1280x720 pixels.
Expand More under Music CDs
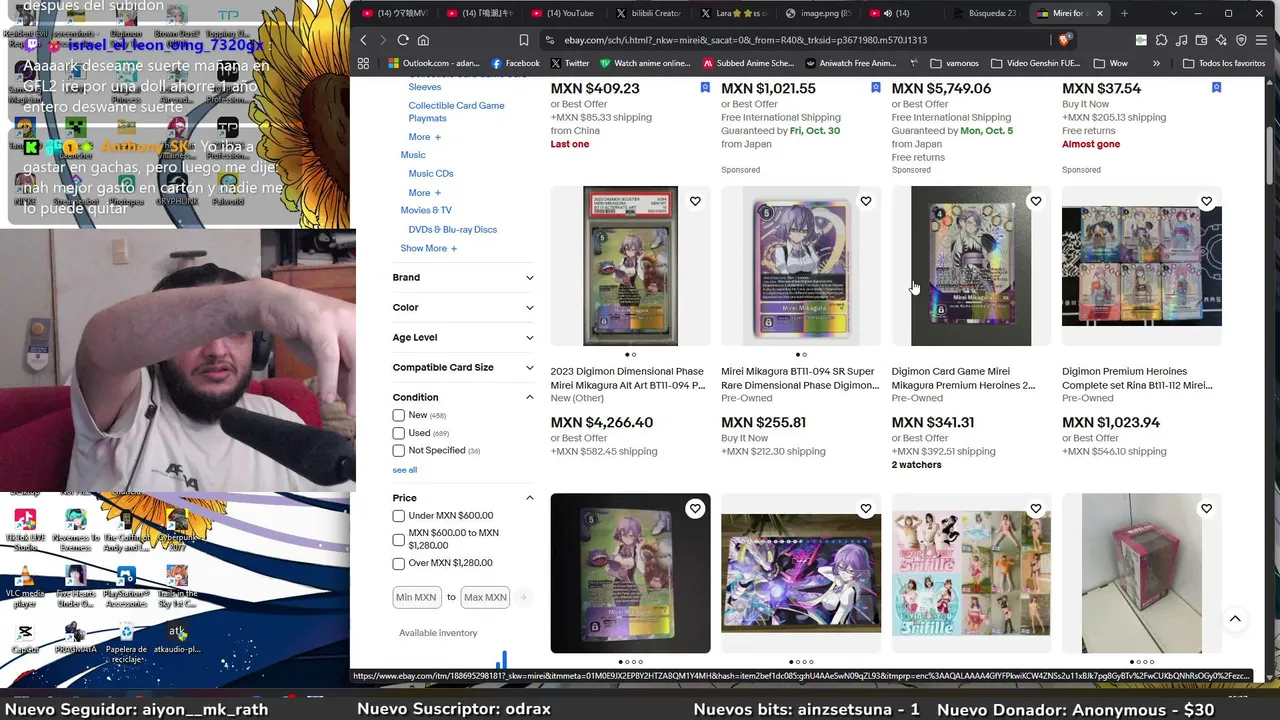(424, 193)
